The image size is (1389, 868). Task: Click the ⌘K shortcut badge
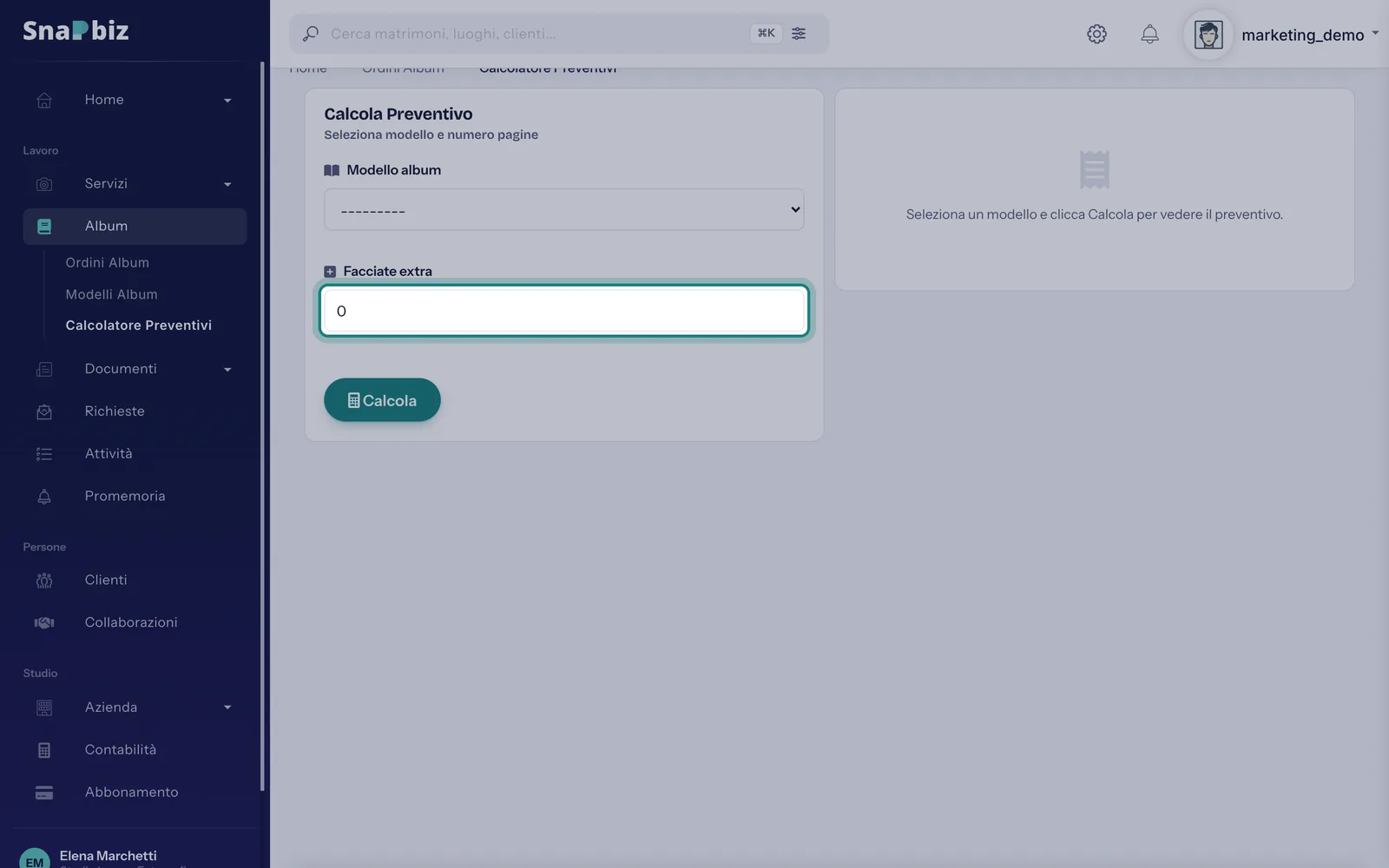(x=766, y=33)
